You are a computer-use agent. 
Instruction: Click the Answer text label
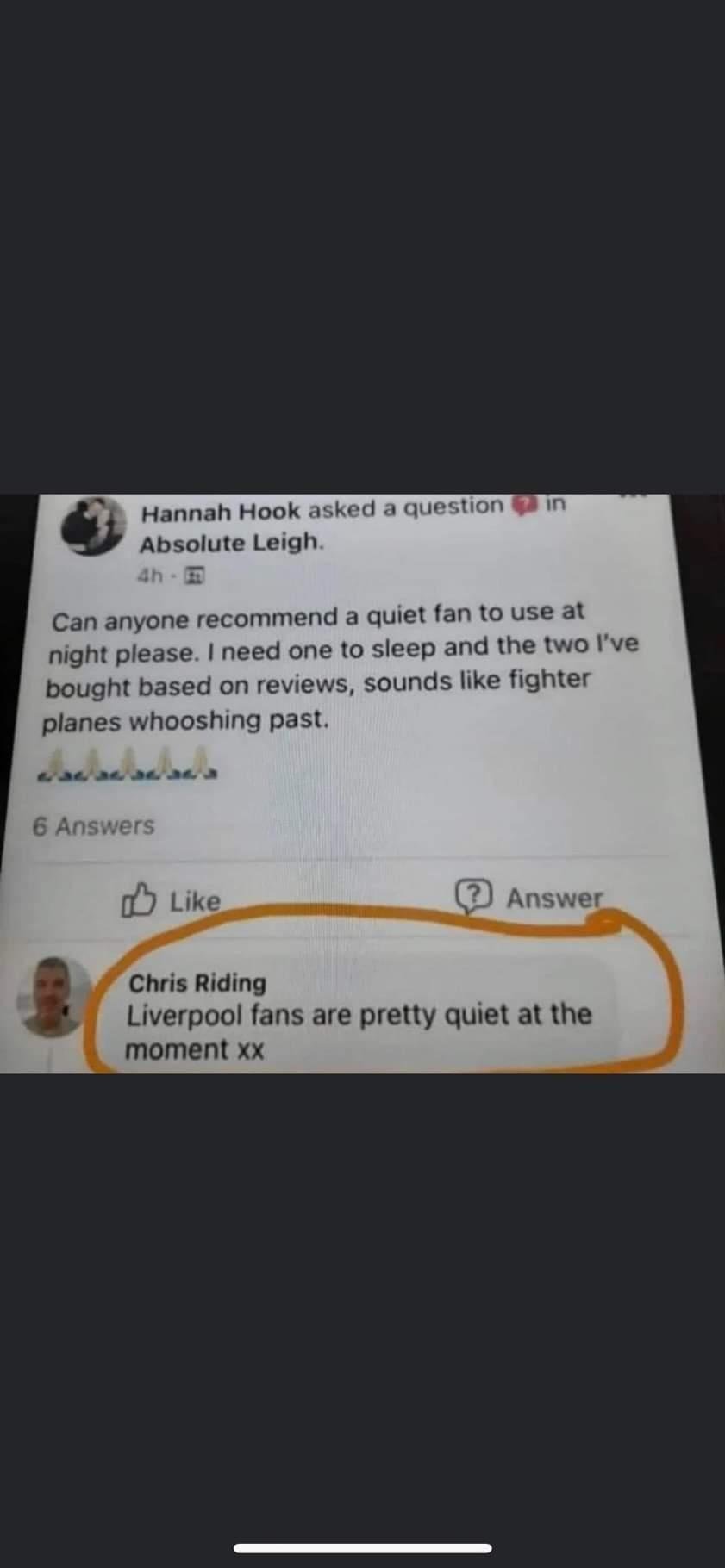pos(554,898)
